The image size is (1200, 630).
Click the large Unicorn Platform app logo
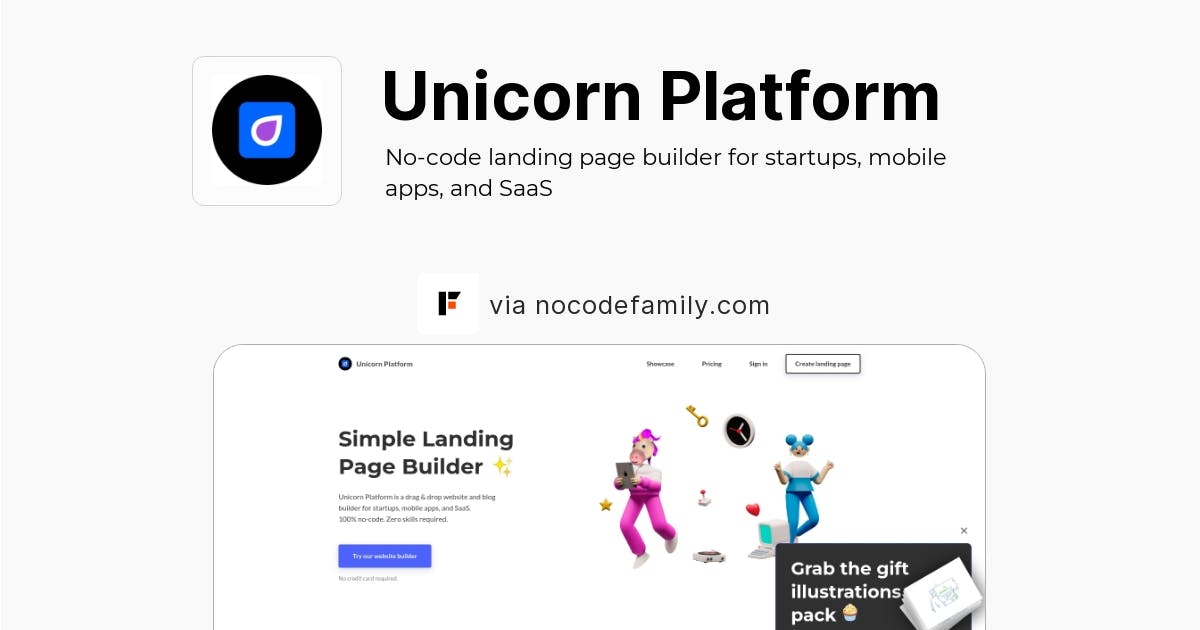pos(267,131)
